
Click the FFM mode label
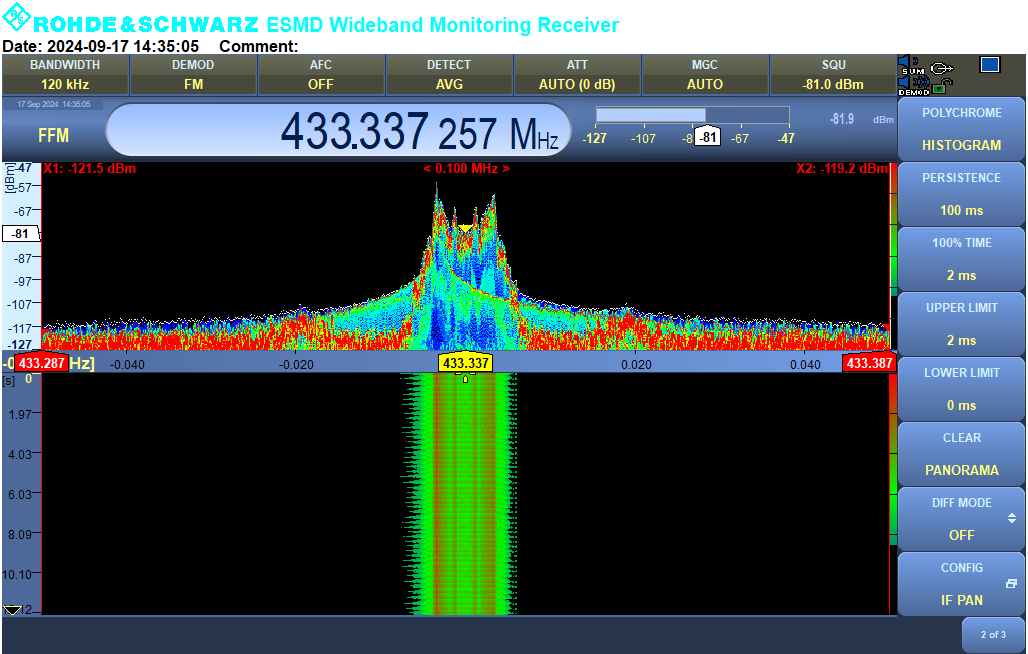(53, 136)
